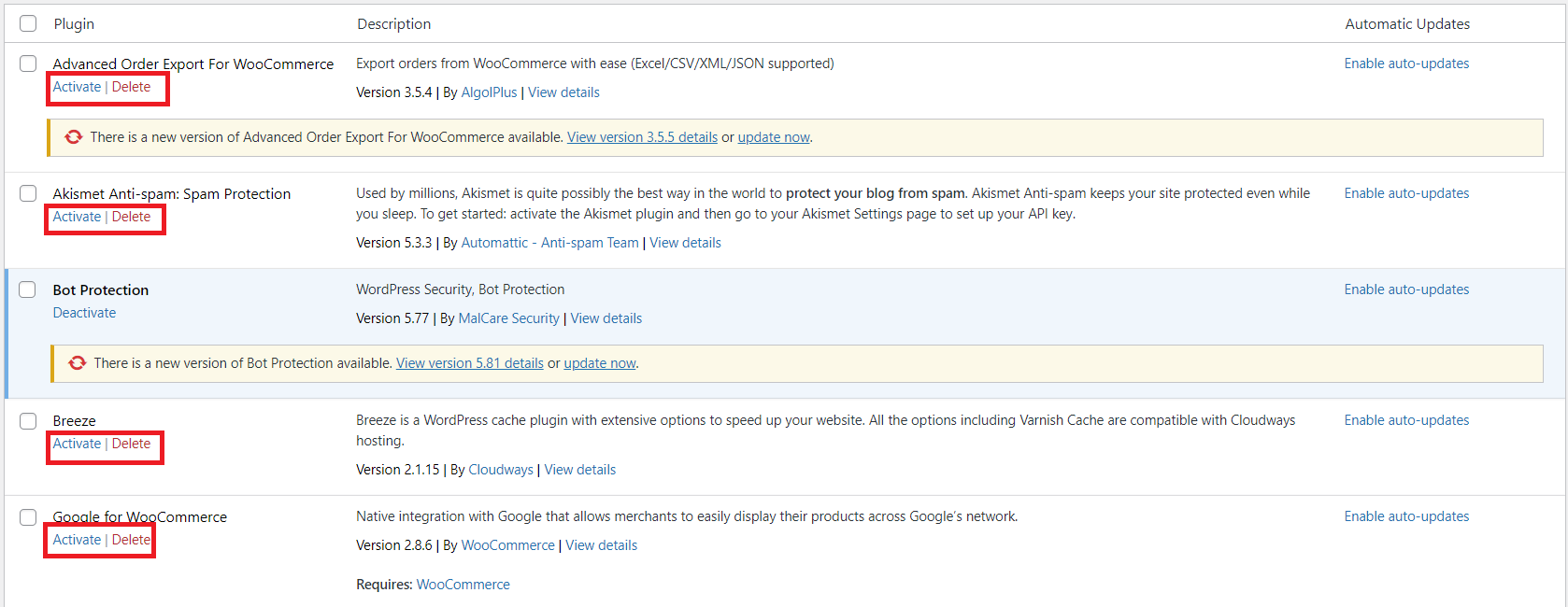Open required WooCommerce plugin link
This screenshot has height=607, width=1568.
463,585
